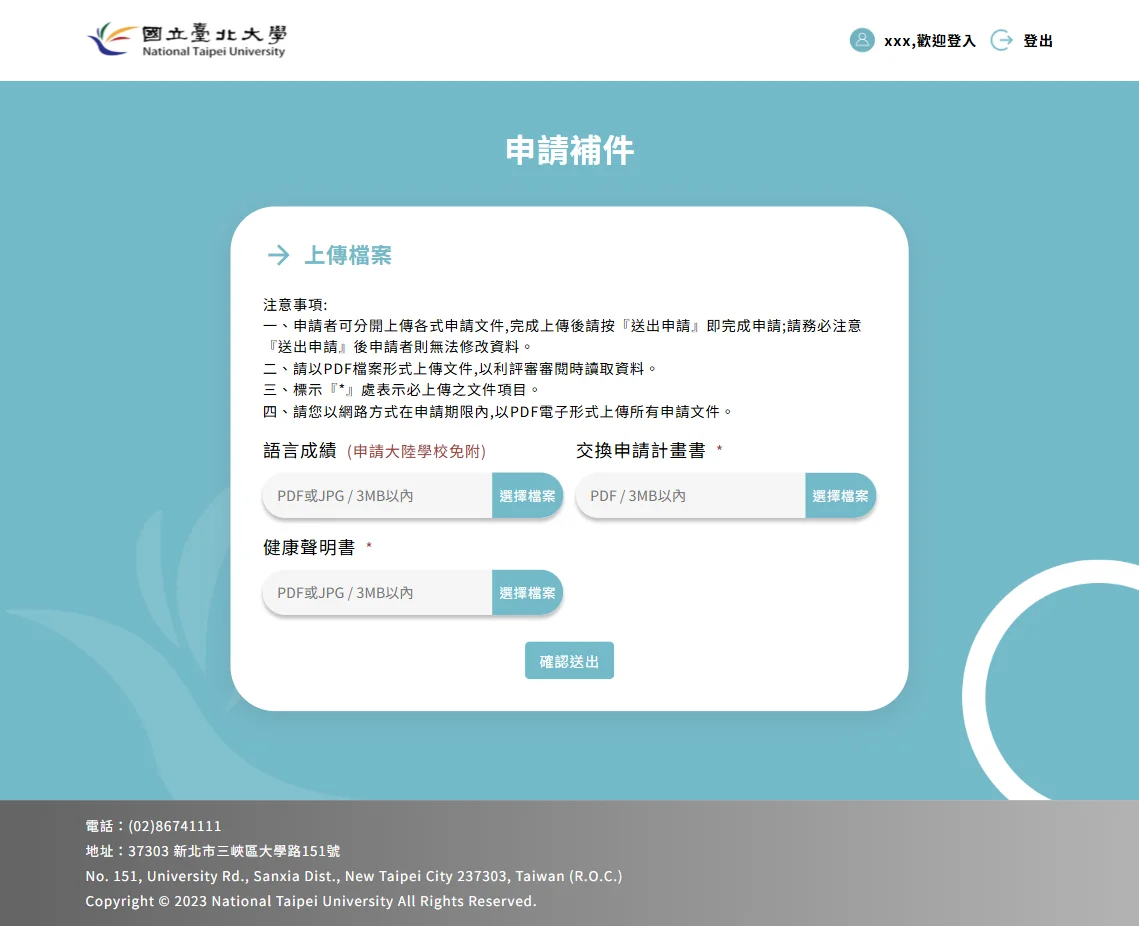1139x926 pixels.
Task: Click the arrow icon before 上傳檔案 heading
Action: (x=277, y=255)
